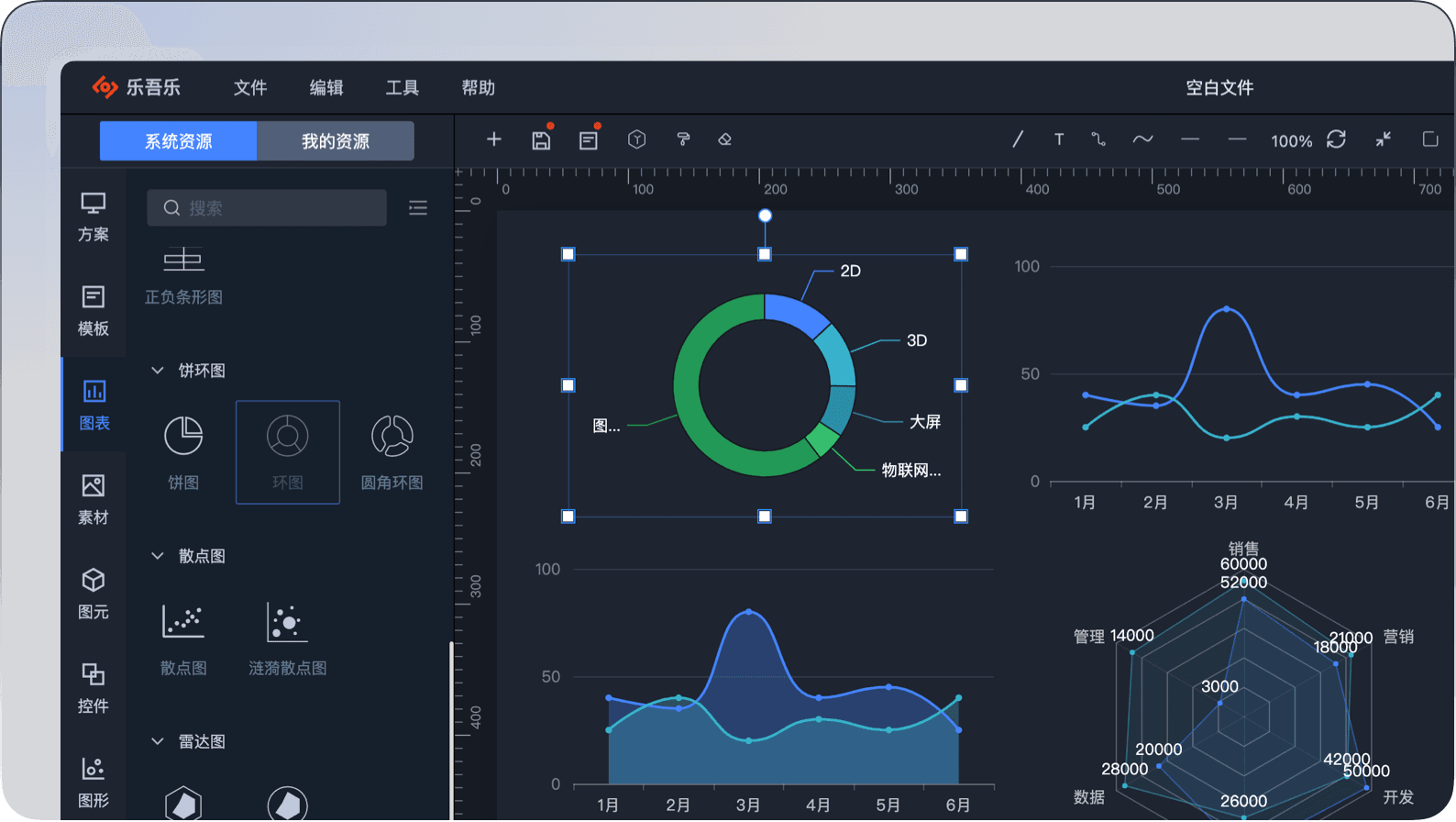The image size is (1456, 822).
Task: Select the text tool
Action: 1059,139
